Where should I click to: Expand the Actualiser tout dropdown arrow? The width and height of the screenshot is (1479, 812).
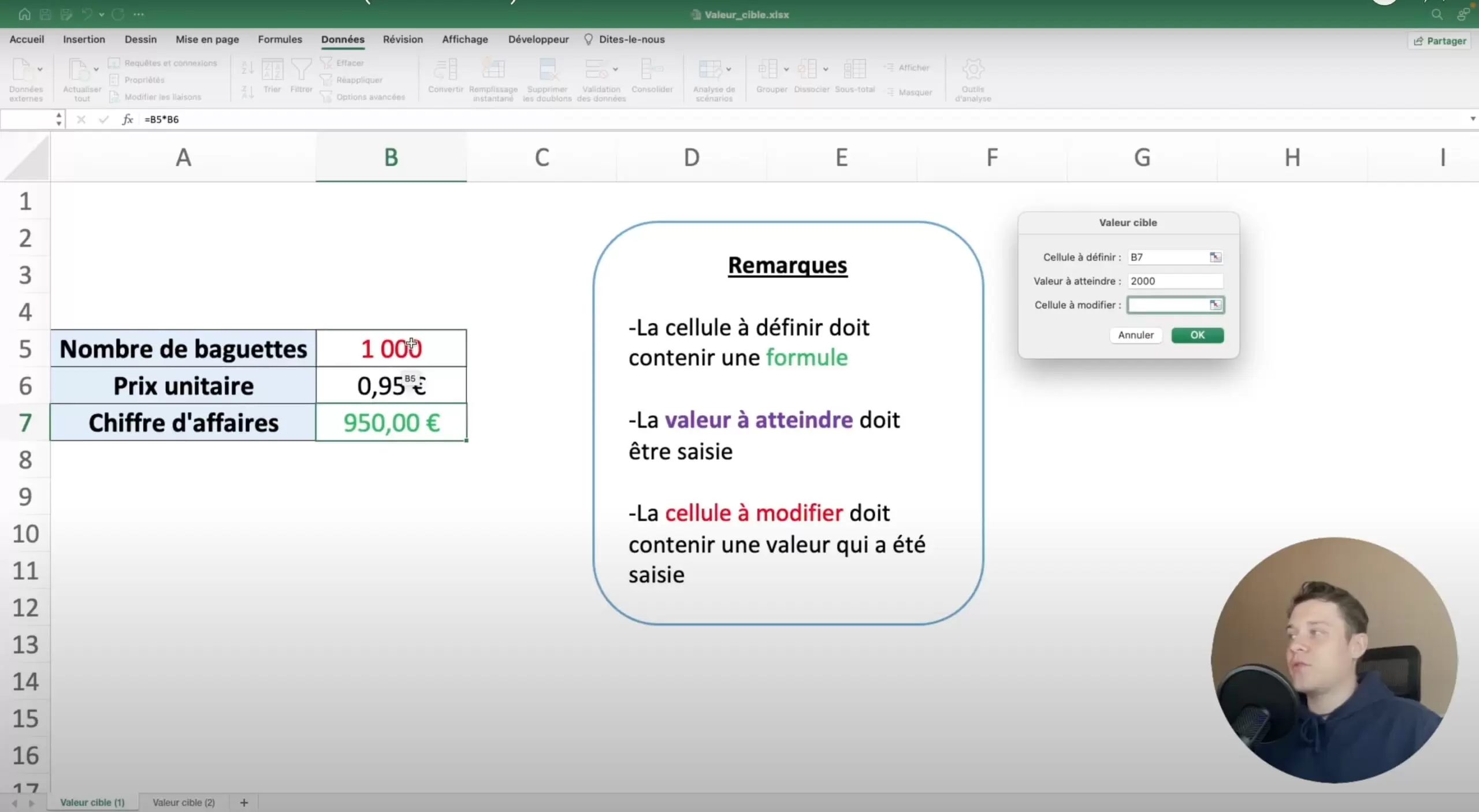pyautogui.click(x=96, y=69)
